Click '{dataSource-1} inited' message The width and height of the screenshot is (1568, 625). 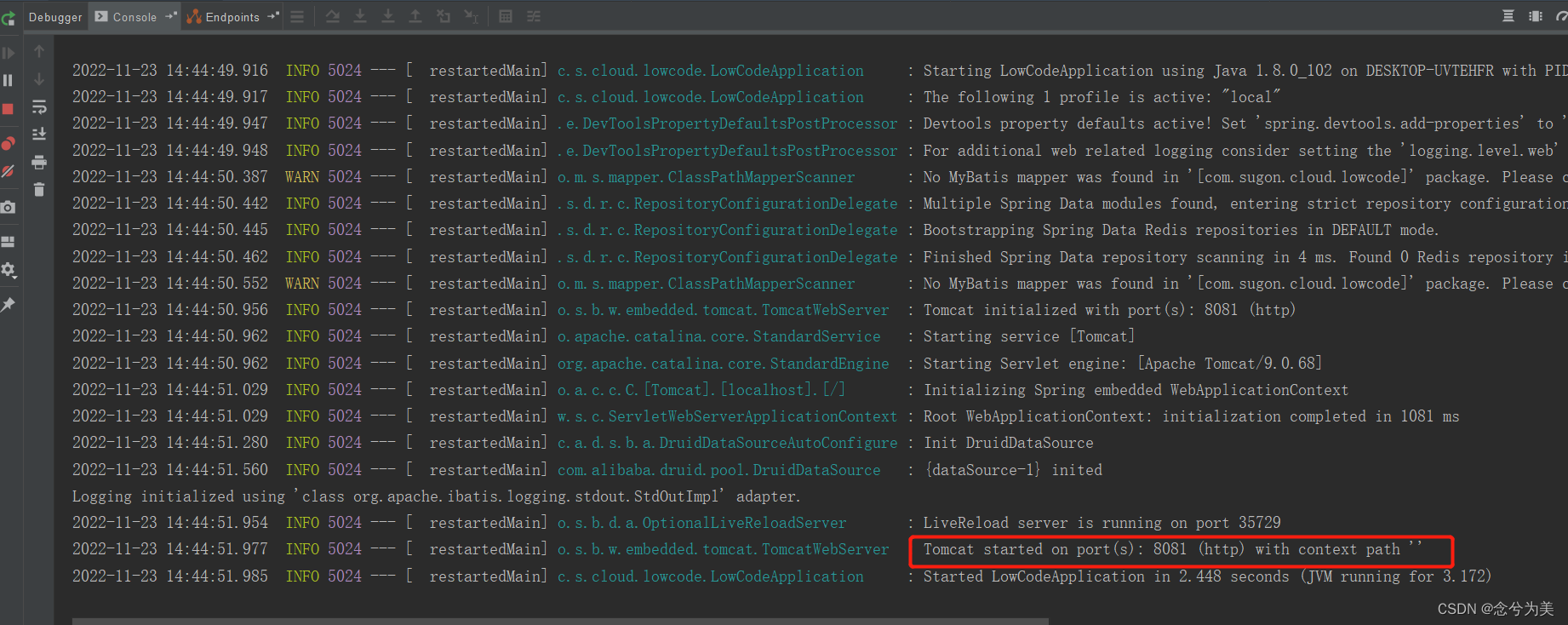pos(1013,470)
